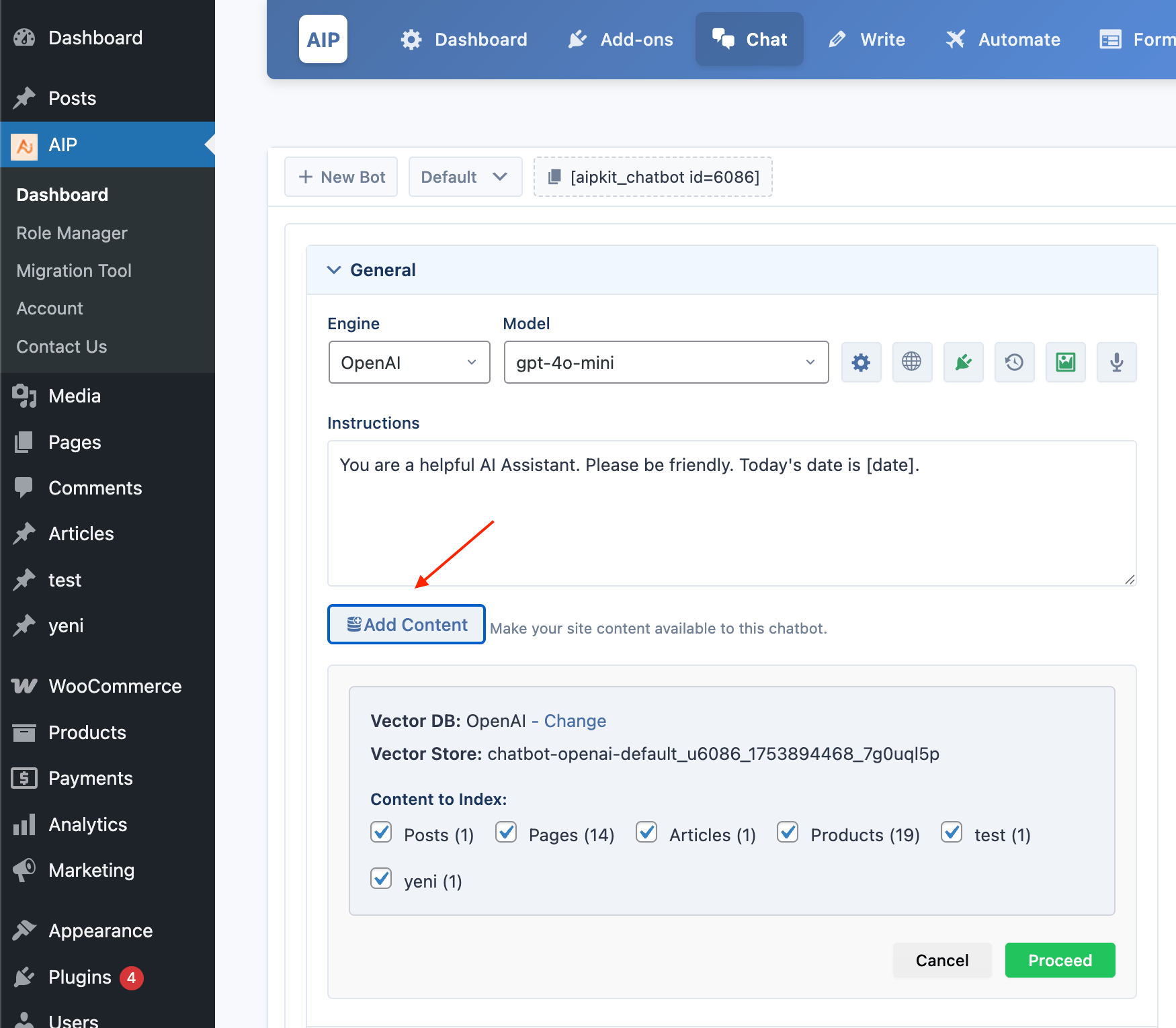
Task: Open the test post type in sidebar
Action: [x=65, y=580]
